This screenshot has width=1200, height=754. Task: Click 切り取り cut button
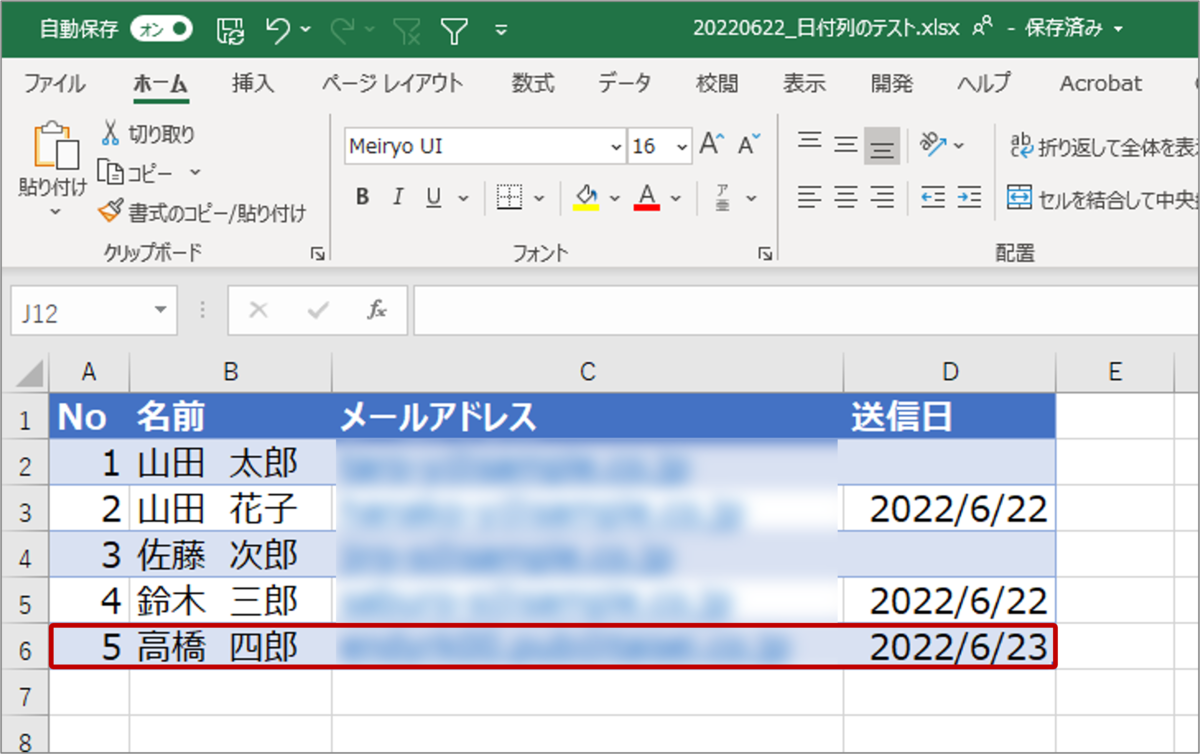148,134
